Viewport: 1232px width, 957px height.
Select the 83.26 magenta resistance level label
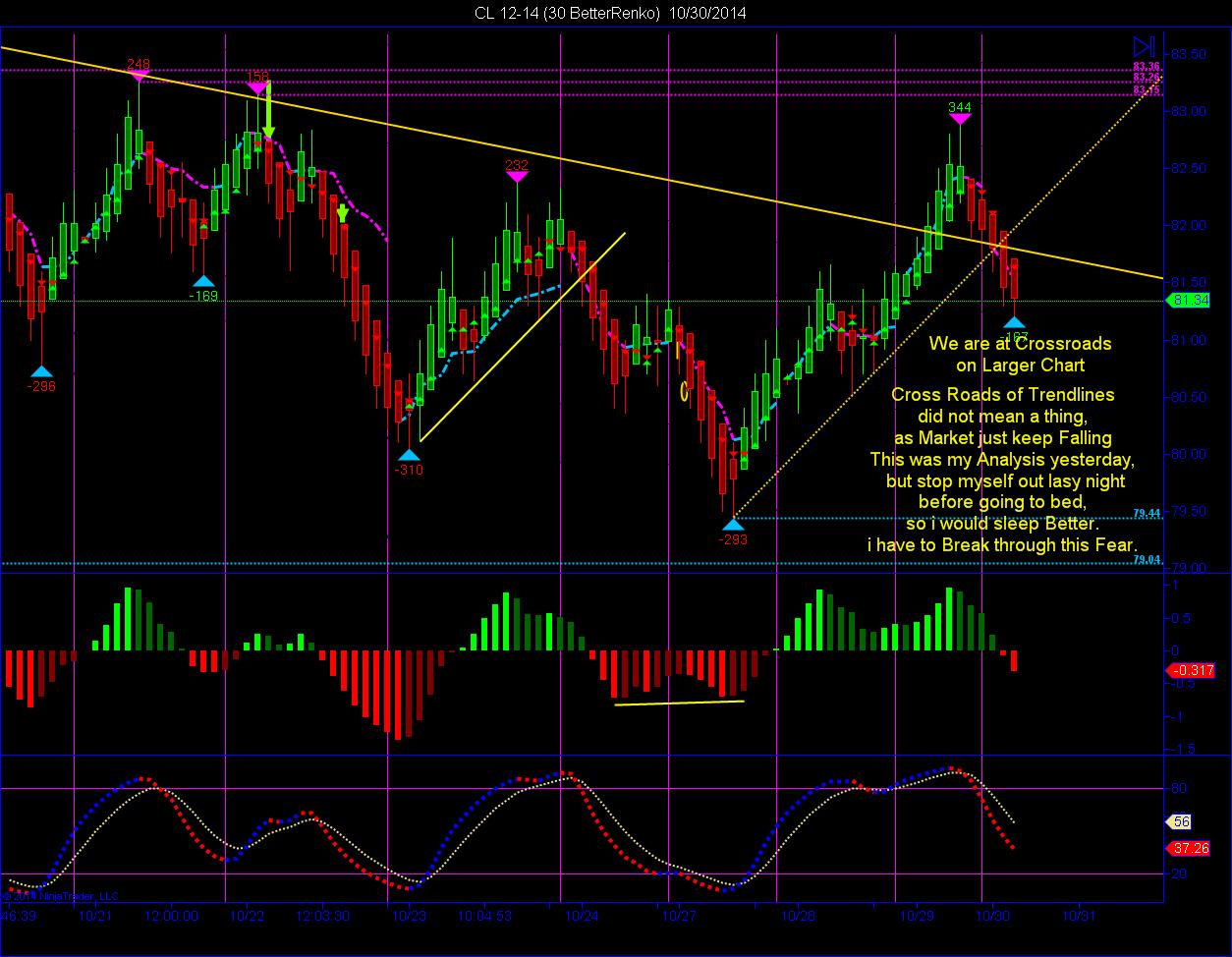pos(1147,78)
